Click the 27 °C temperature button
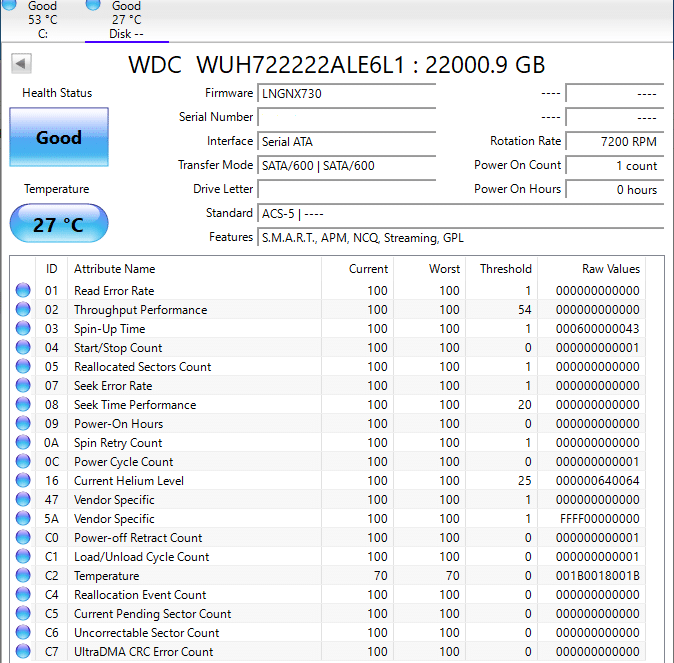674x663 pixels. [x=59, y=224]
